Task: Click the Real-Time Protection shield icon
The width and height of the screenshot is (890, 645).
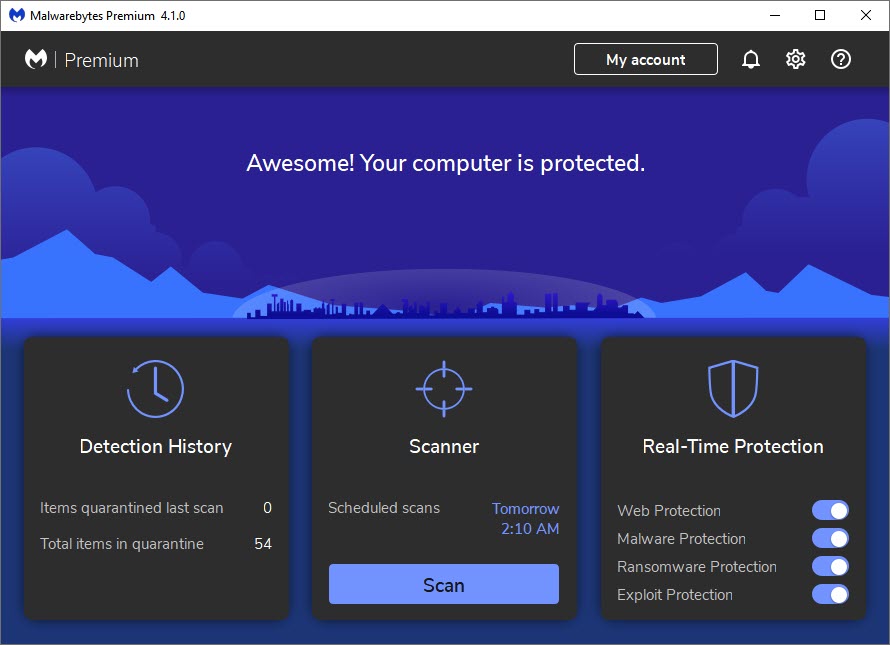Action: [x=733, y=389]
